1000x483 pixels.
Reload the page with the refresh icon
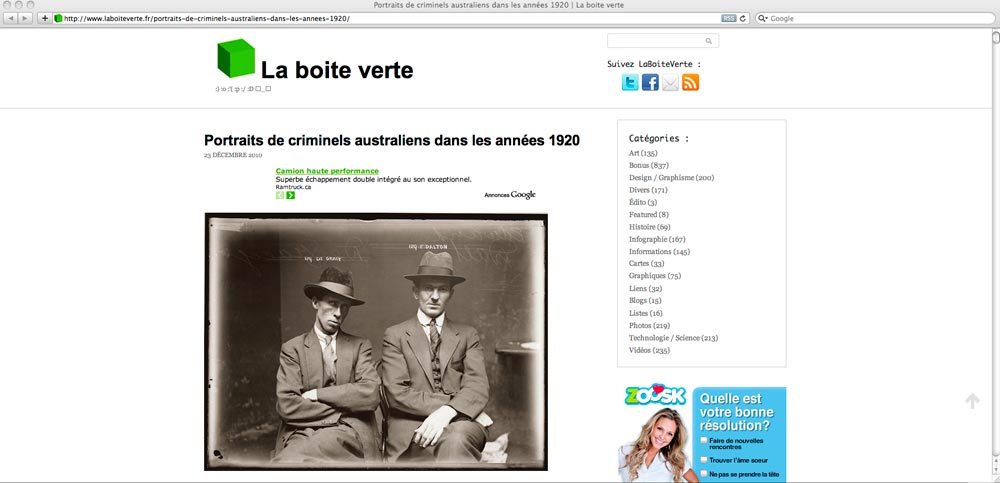[743, 18]
